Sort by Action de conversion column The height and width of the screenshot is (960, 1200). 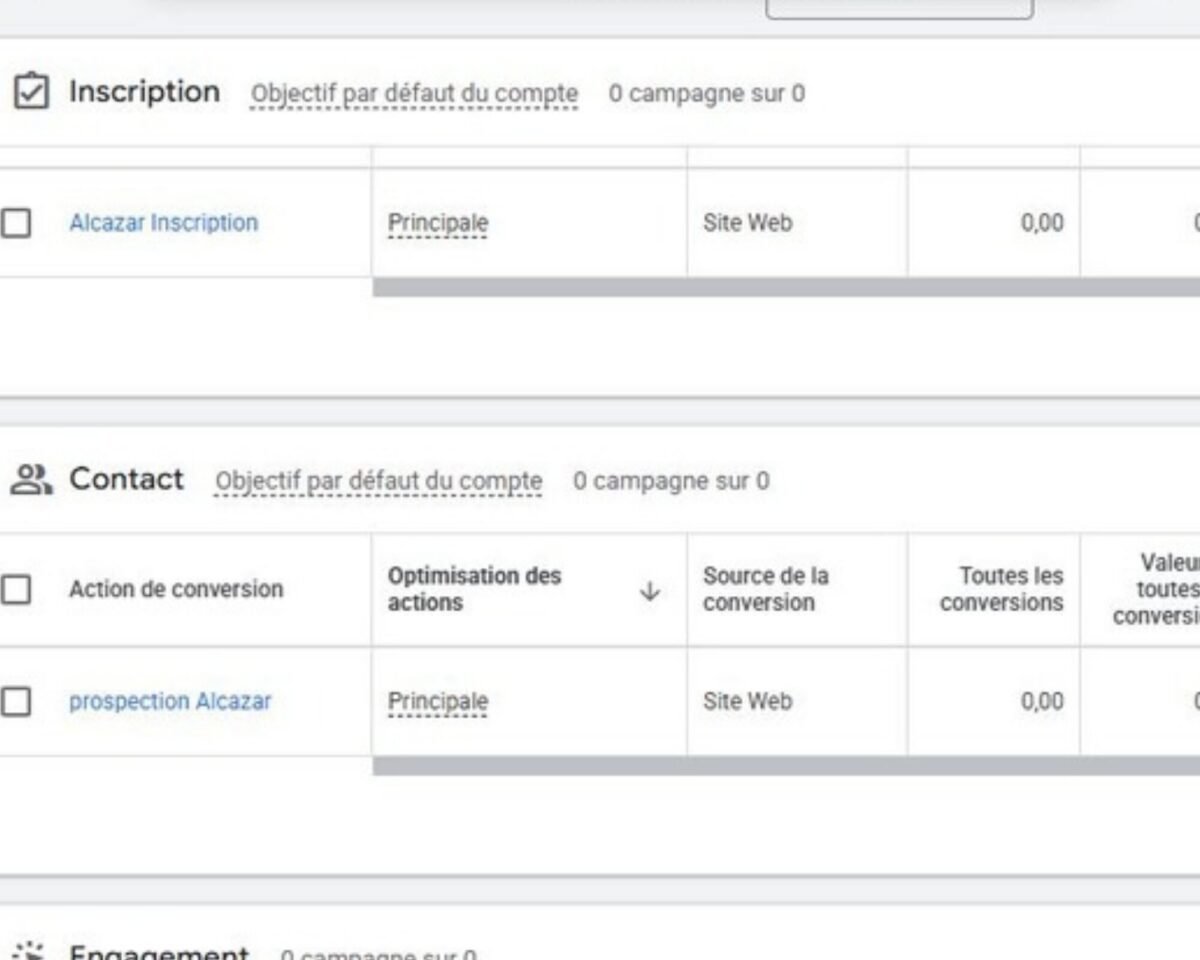176,590
